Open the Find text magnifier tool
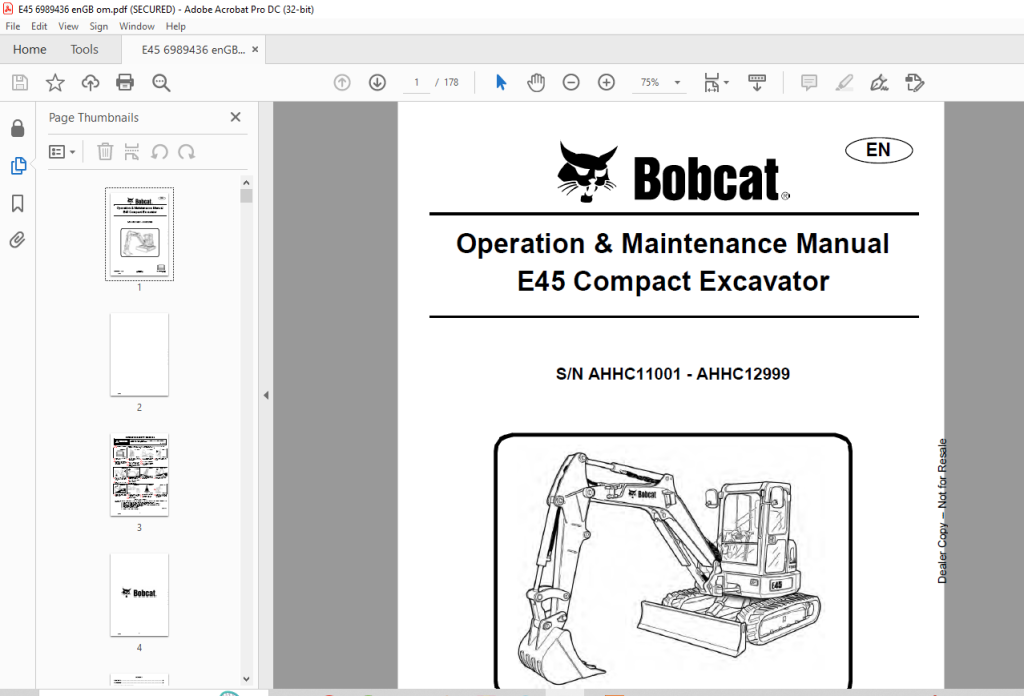Image resolution: width=1024 pixels, height=696 pixels. coord(161,82)
